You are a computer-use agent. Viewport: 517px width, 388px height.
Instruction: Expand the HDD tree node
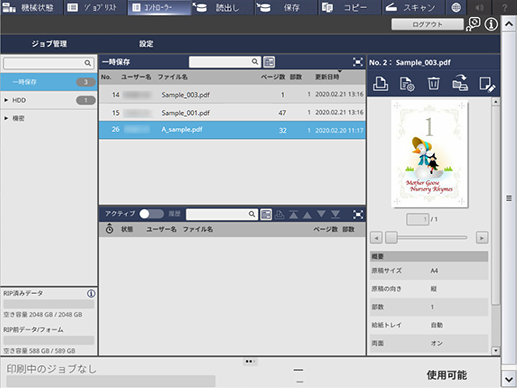tap(6, 100)
